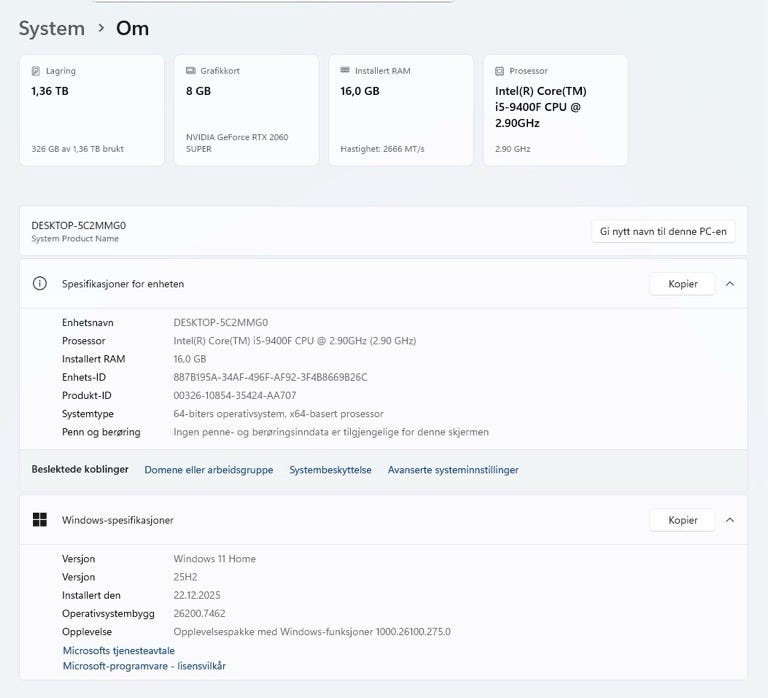Open Domene eller arbeidsgruppe link
Viewport: 768px width, 698px height.
[208, 470]
